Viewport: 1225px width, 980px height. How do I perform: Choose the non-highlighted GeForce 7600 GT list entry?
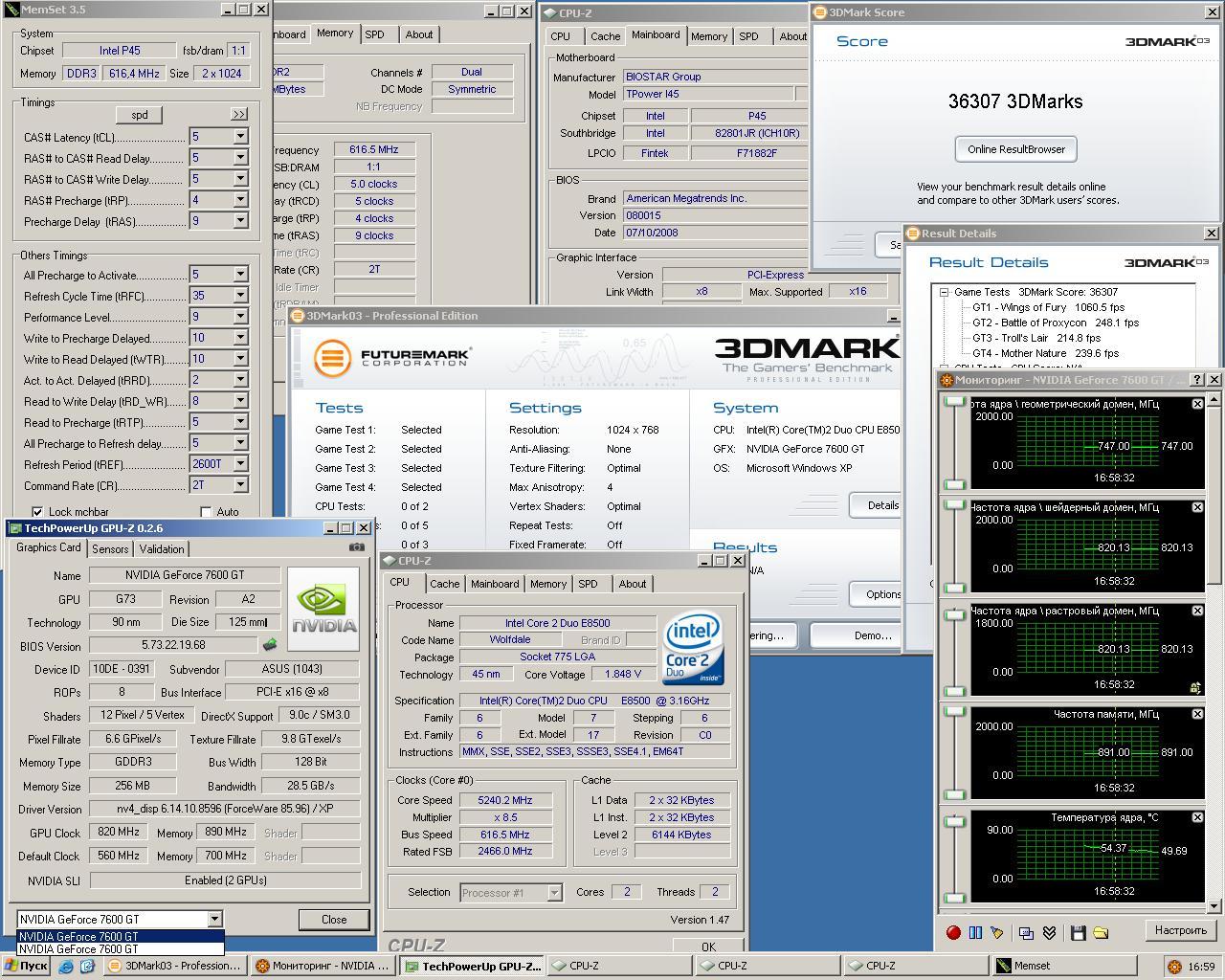(x=121, y=949)
